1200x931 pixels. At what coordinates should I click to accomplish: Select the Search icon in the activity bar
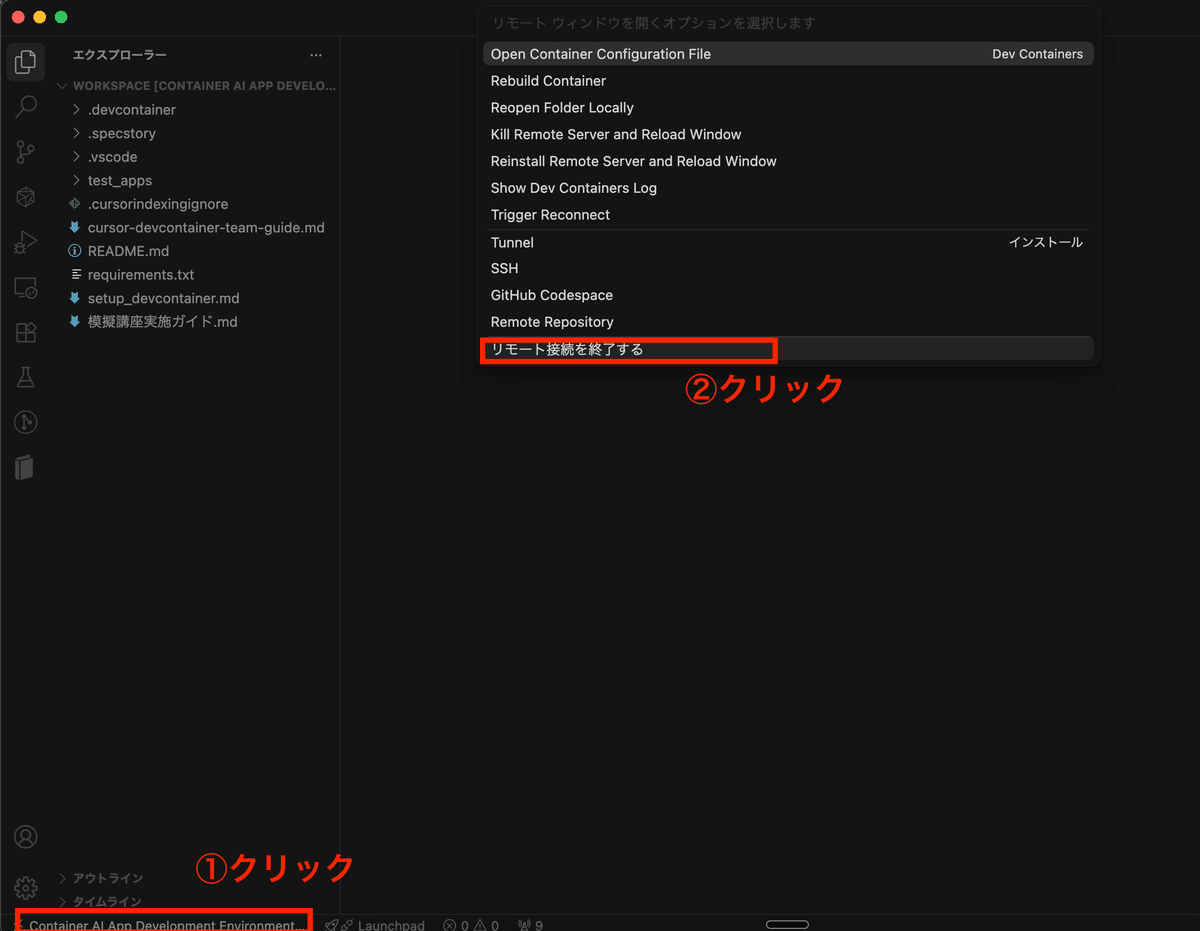25,106
